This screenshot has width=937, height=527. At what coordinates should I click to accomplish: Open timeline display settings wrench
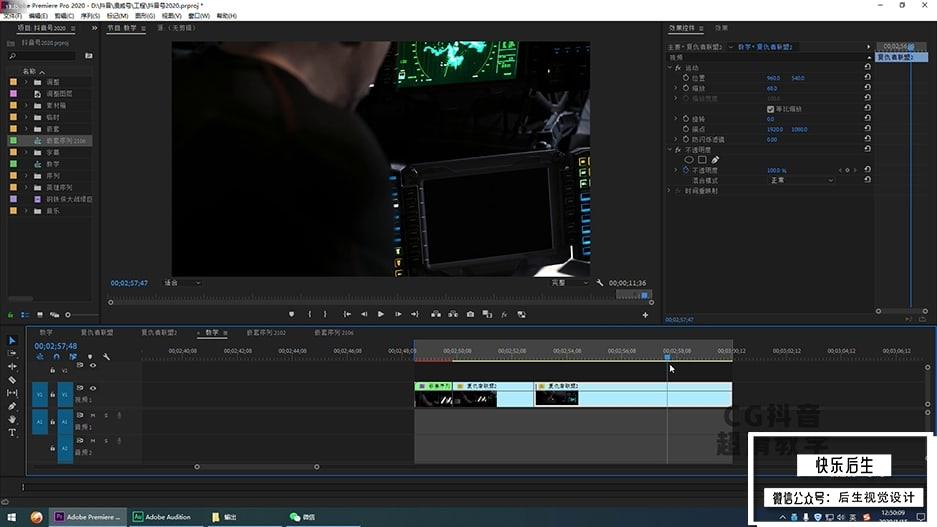[x=106, y=357]
